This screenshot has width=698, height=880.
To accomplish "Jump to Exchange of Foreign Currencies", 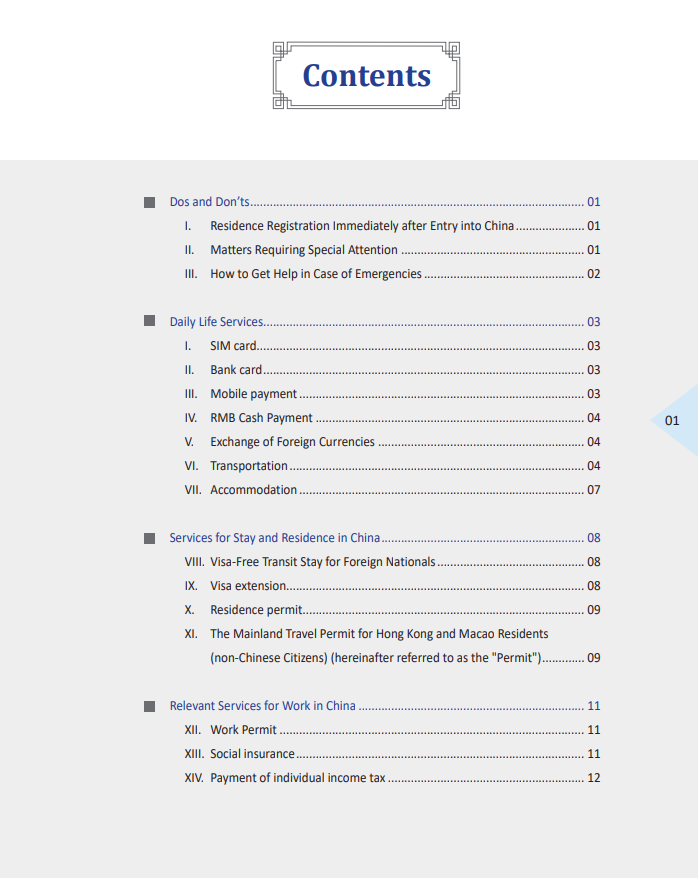I will (292, 442).
